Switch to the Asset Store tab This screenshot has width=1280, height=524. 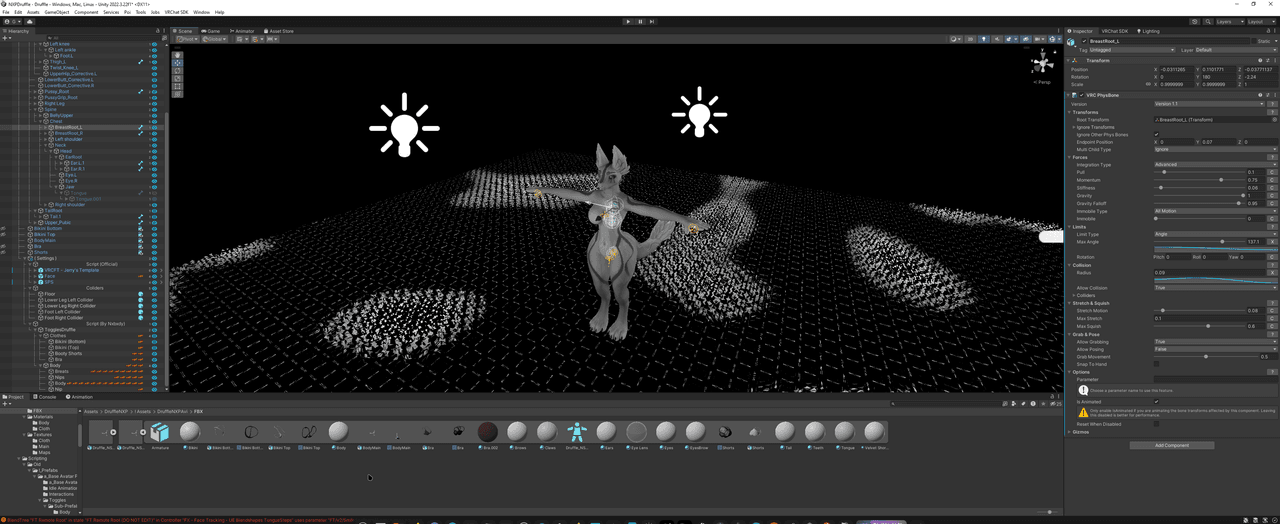click(279, 31)
